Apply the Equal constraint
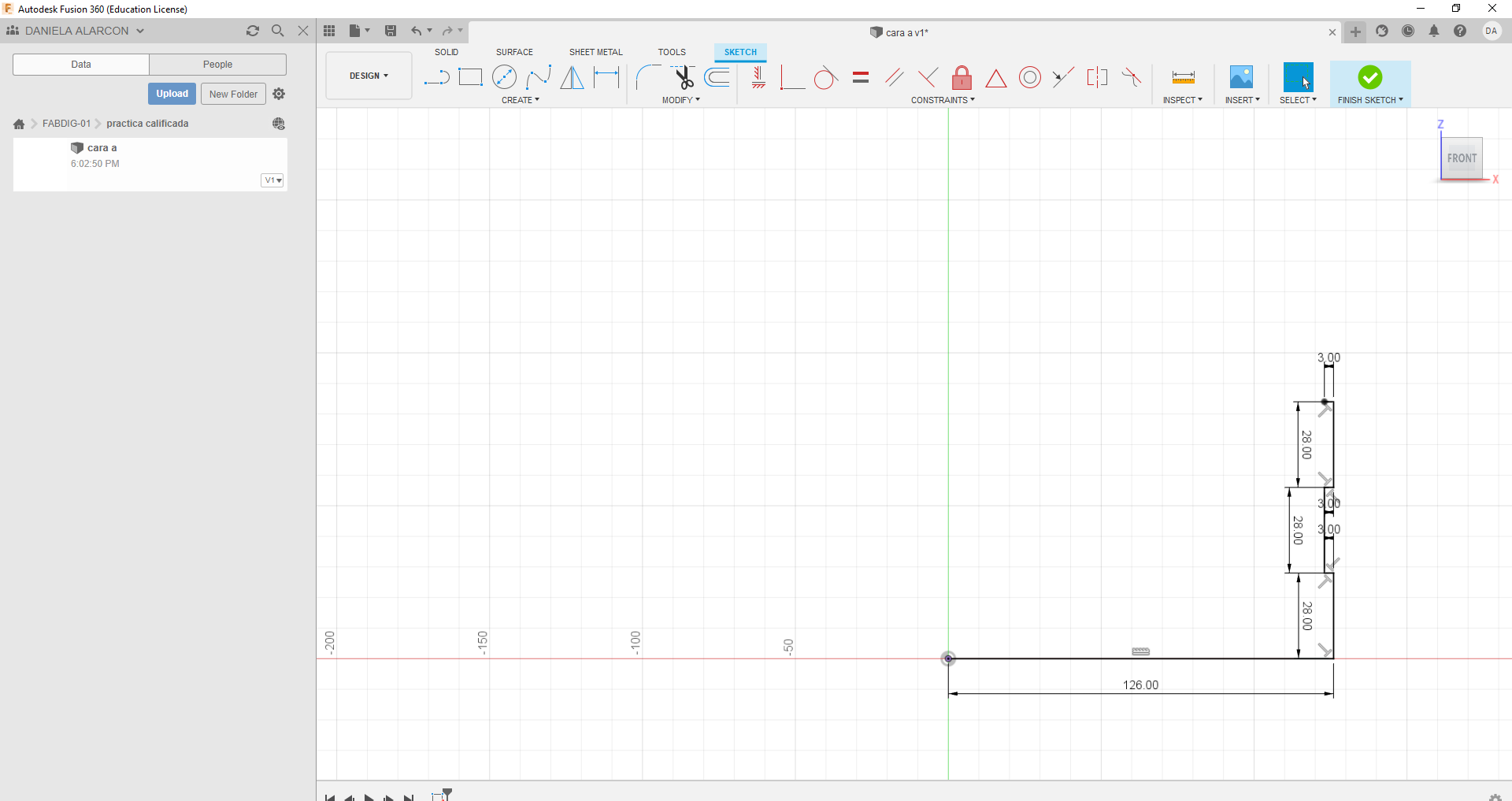The image size is (1512, 801). pos(861,77)
